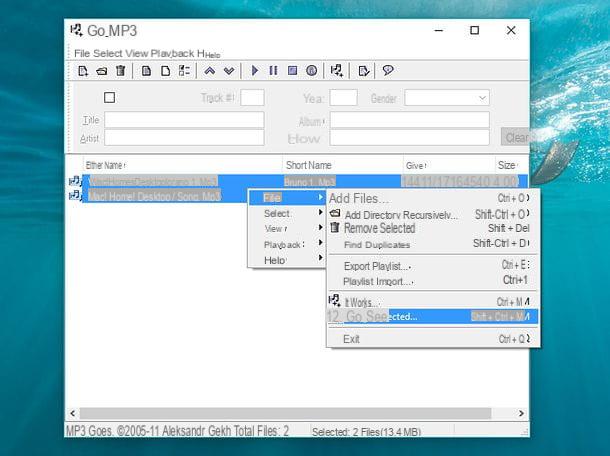The image size is (610, 456).
Task: Sort by the Size column header
Action: tap(511, 165)
